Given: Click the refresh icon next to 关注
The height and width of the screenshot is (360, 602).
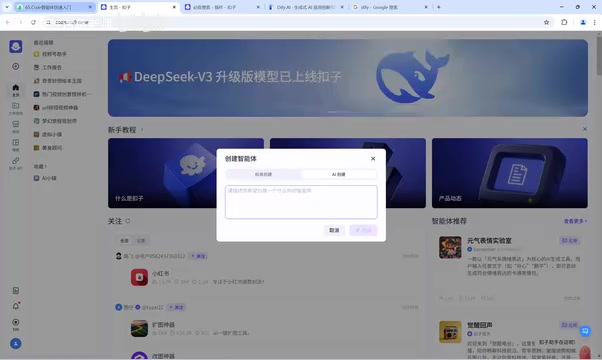Looking at the screenshot, I should click(128, 221).
